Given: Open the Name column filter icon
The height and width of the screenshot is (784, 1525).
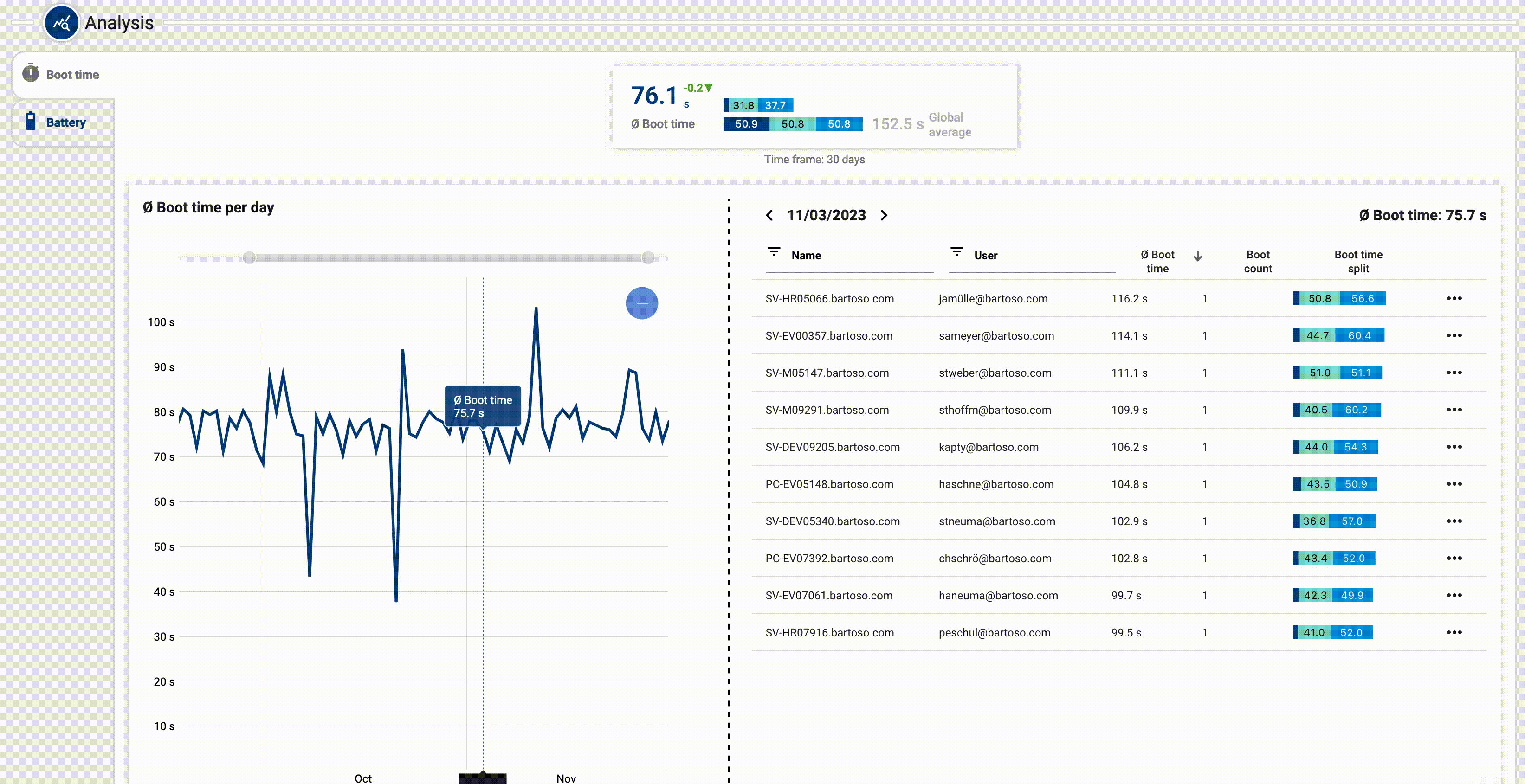Looking at the screenshot, I should (774, 251).
